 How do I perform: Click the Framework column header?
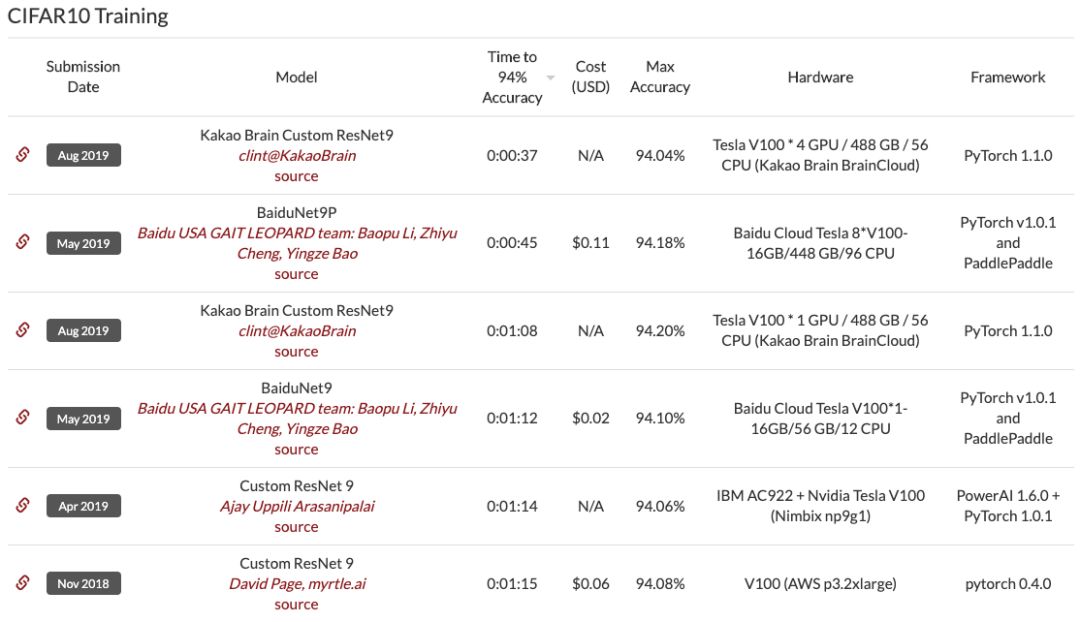click(1008, 77)
